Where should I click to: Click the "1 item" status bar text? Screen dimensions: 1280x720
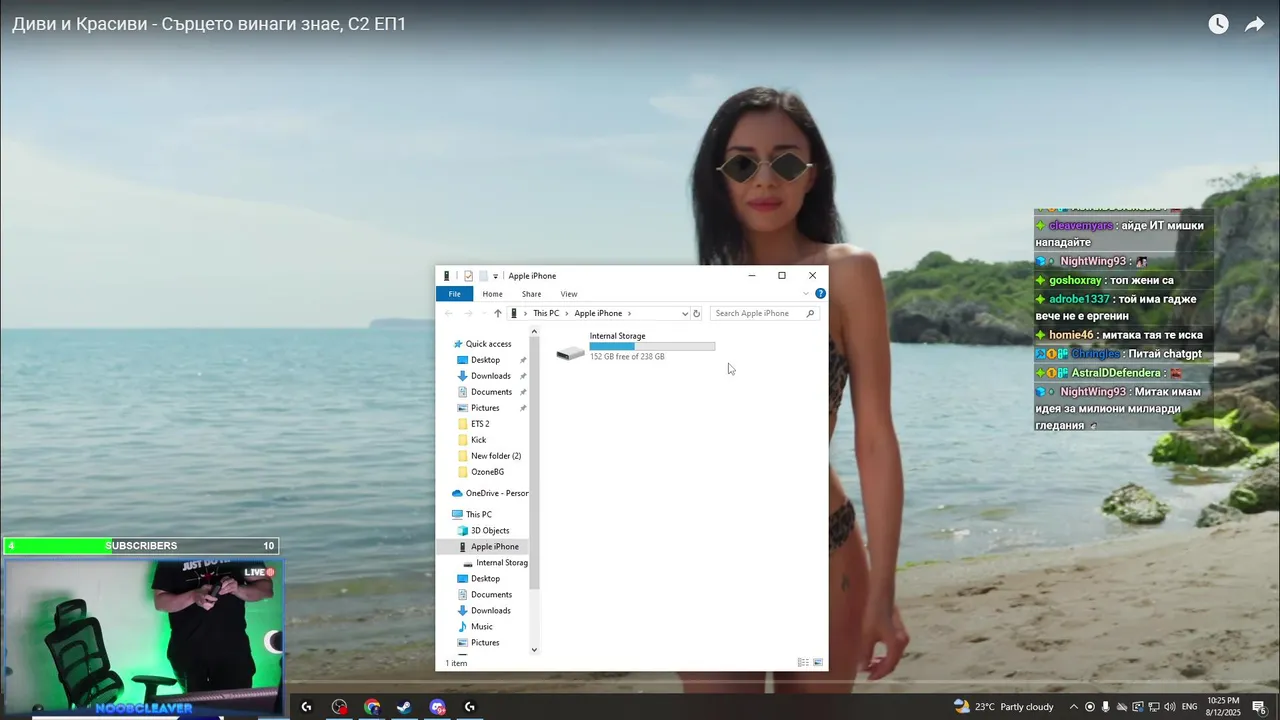coord(456,663)
